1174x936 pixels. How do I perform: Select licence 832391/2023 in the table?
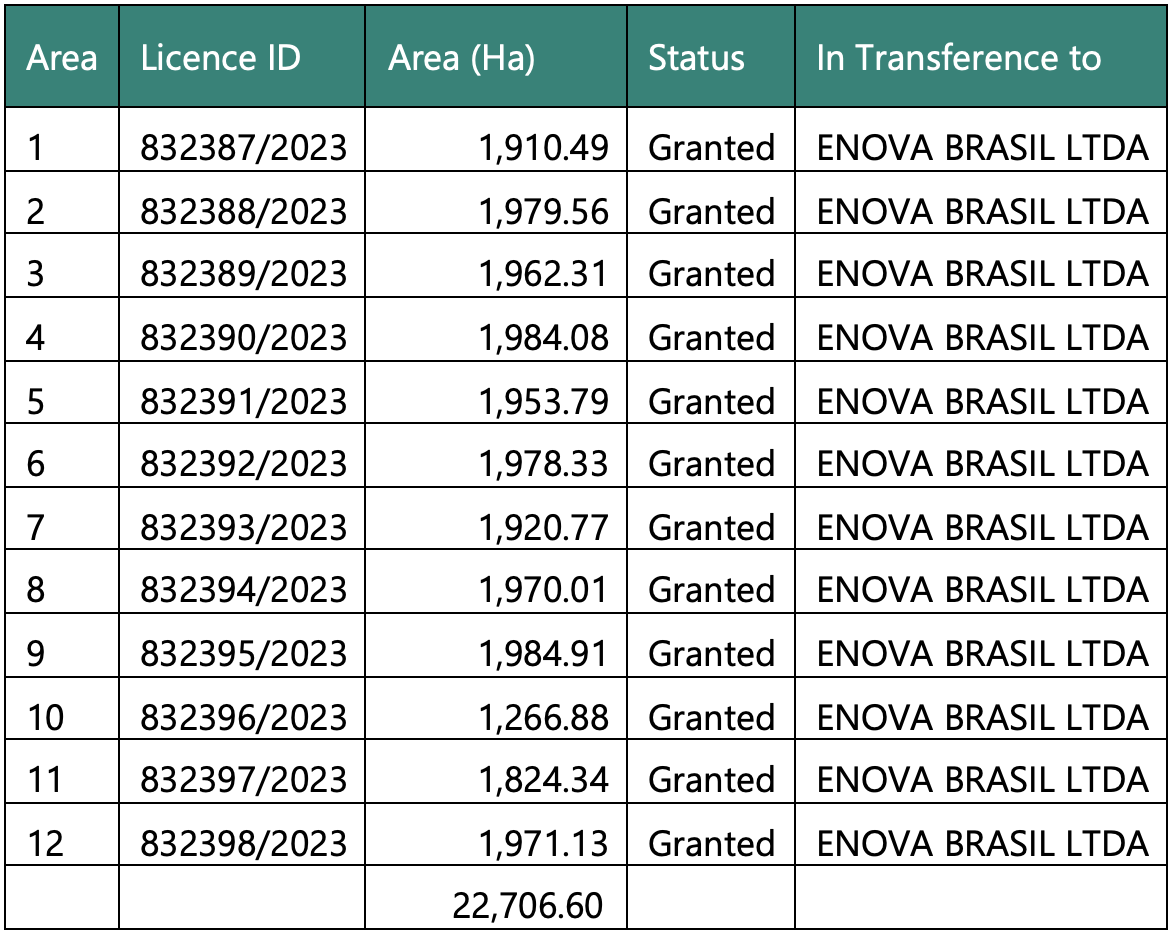[243, 401]
